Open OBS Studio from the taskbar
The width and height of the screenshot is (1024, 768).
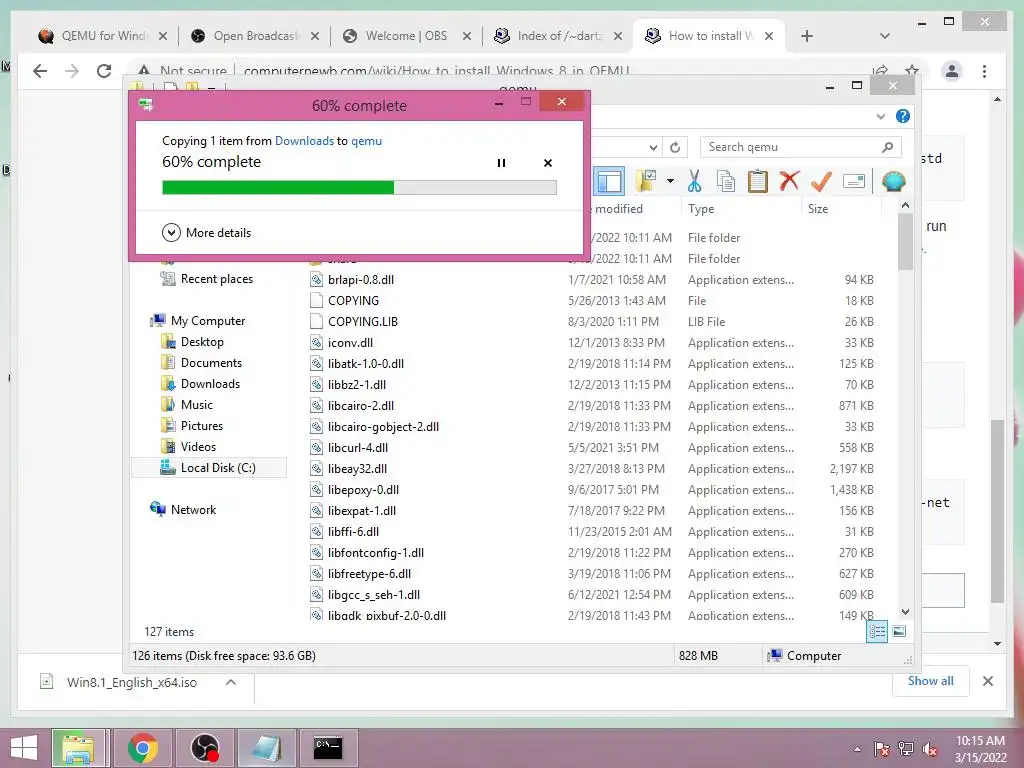coord(205,748)
